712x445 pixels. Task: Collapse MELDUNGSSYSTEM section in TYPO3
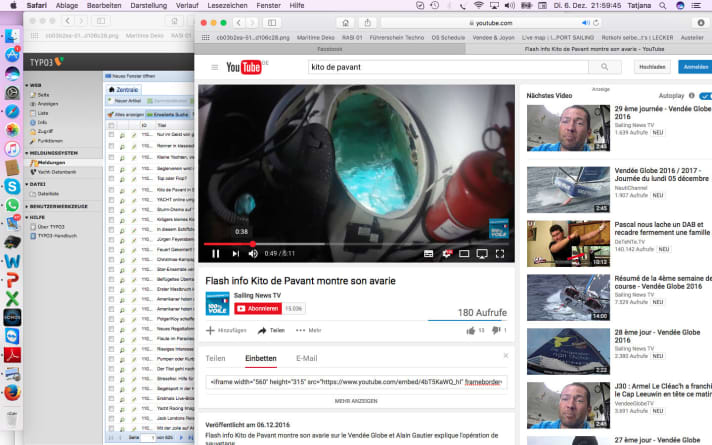(27, 153)
